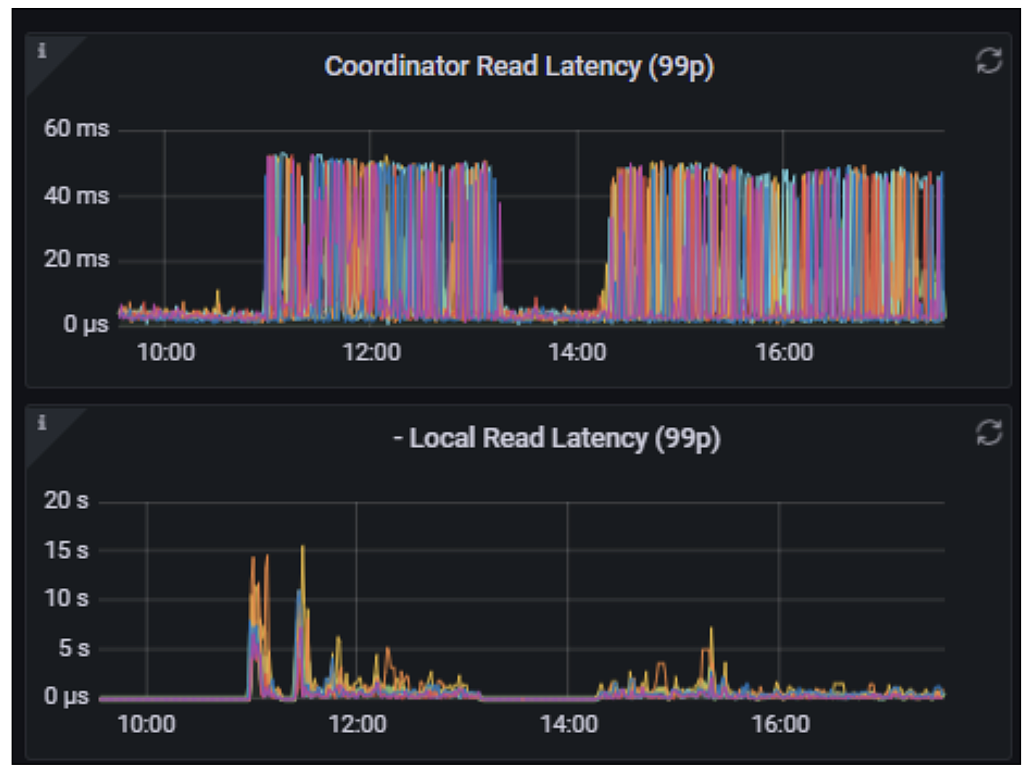Click the info icon on Local Read Latency panel
This screenshot has width=1024, height=770.
click(42, 423)
